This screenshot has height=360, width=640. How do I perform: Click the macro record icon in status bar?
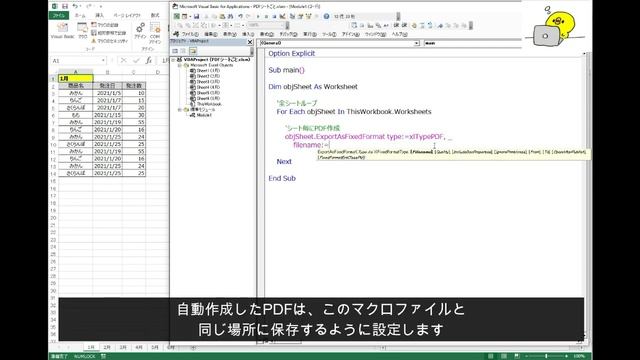[x=103, y=356]
